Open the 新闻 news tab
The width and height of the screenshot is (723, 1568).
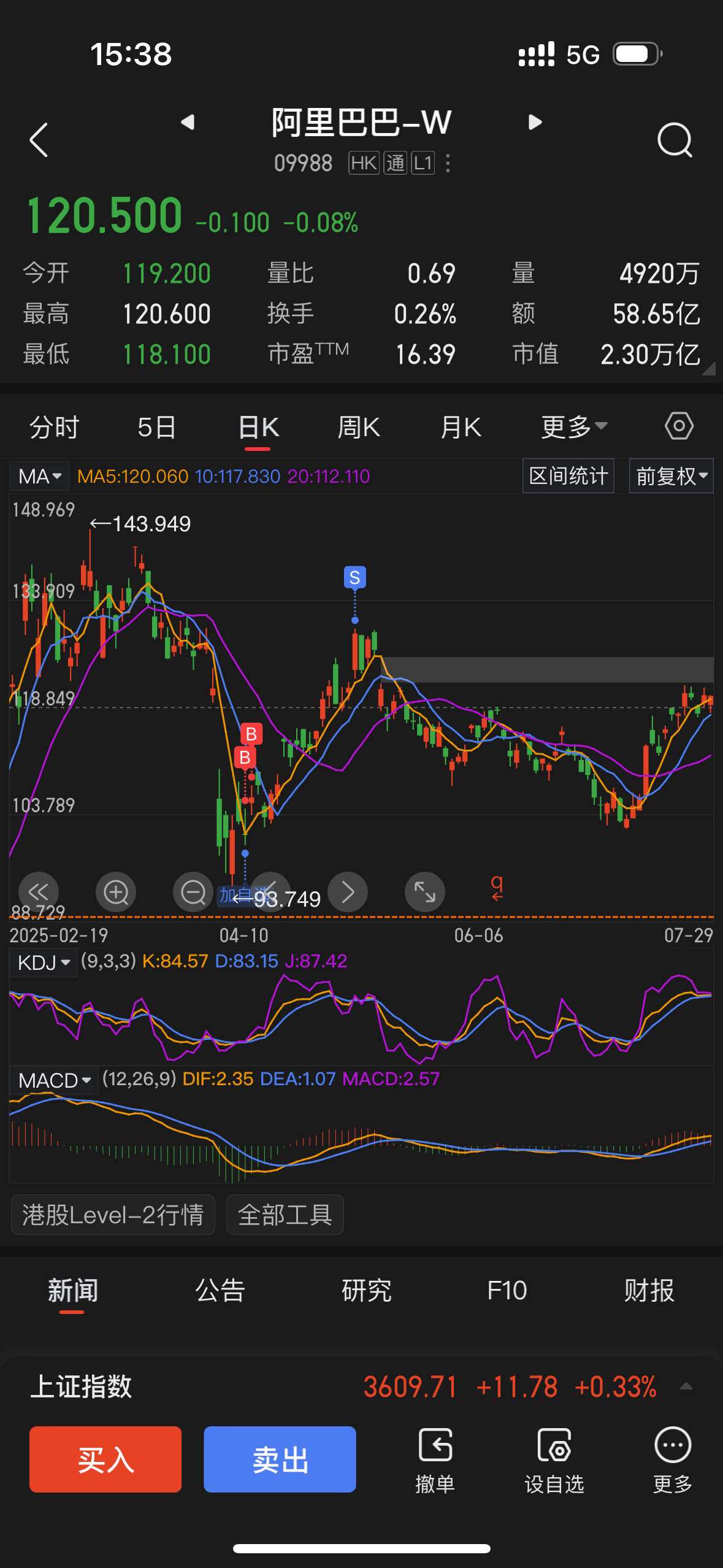(x=72, y=1290)
